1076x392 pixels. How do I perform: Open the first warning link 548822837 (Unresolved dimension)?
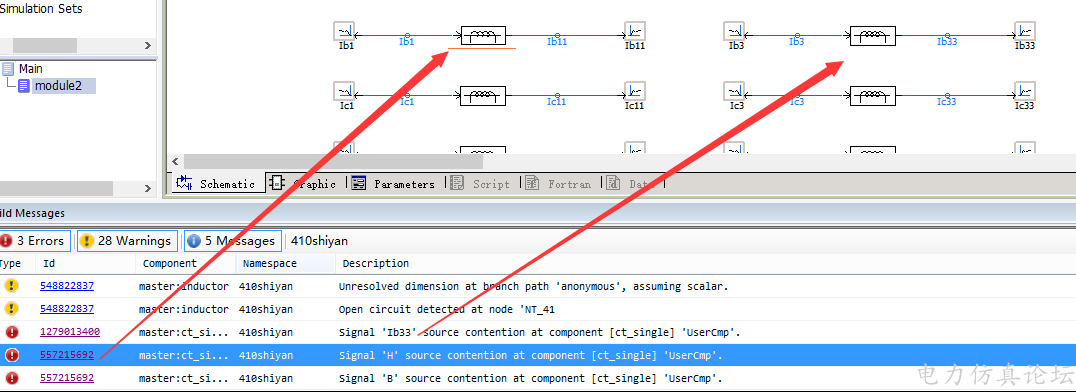tap(67, 286)
